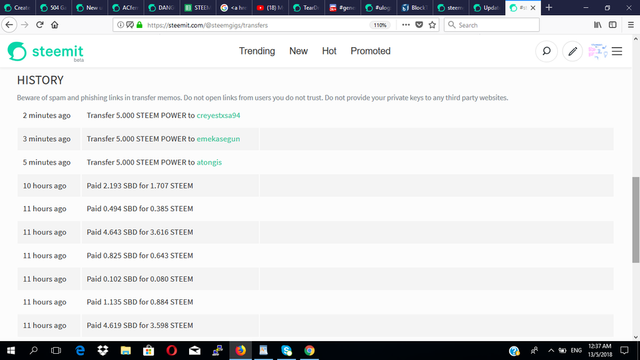This screenshot has width=640, height=360.
Task: Show site information icon in address bar
Action: pyautogui.click(x=120, y=25)
